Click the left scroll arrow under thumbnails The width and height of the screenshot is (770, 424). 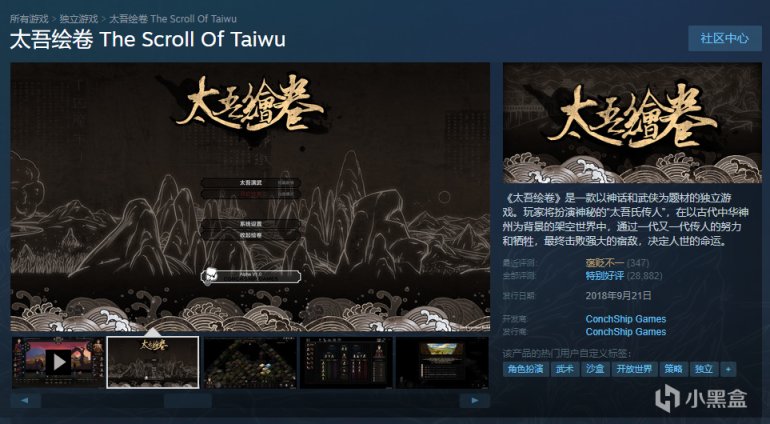point(25,400)
